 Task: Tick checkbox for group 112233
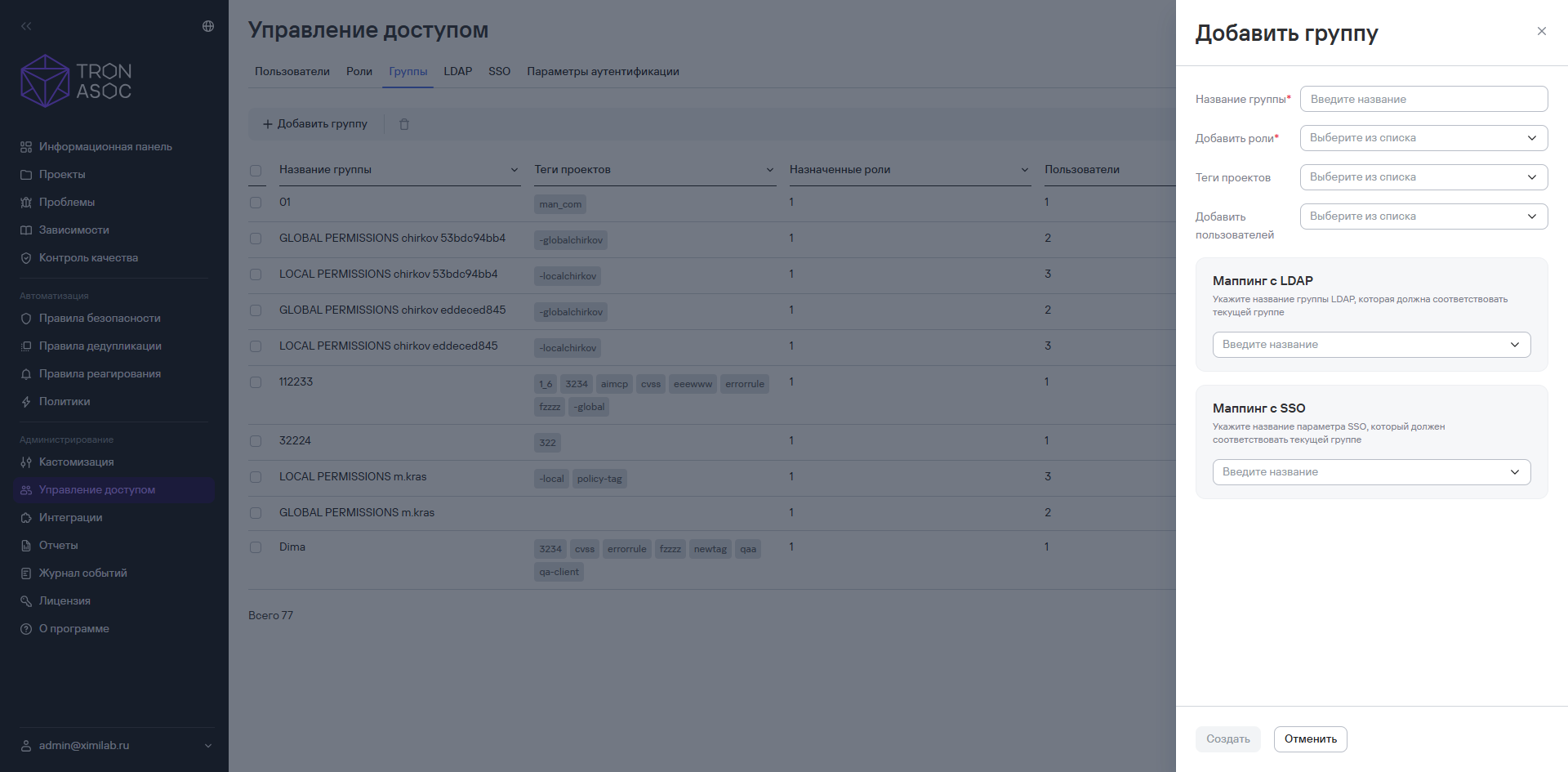(256, 382)
